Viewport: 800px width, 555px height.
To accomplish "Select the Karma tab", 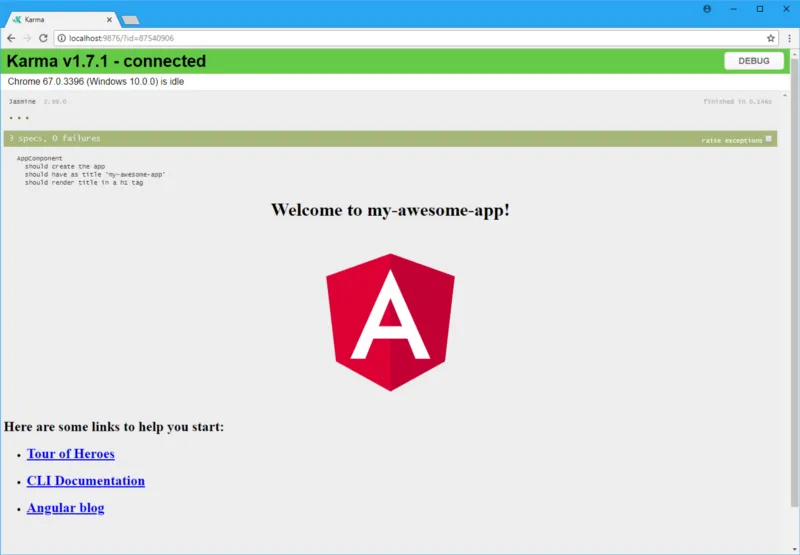I will [x=62, y=19].
